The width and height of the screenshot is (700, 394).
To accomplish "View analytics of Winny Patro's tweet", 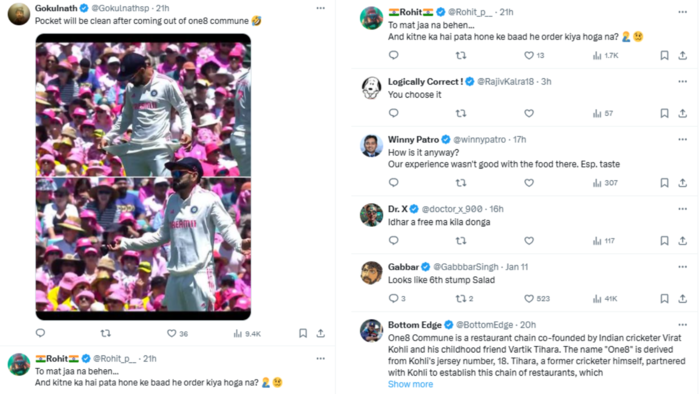I will [605, 183].
